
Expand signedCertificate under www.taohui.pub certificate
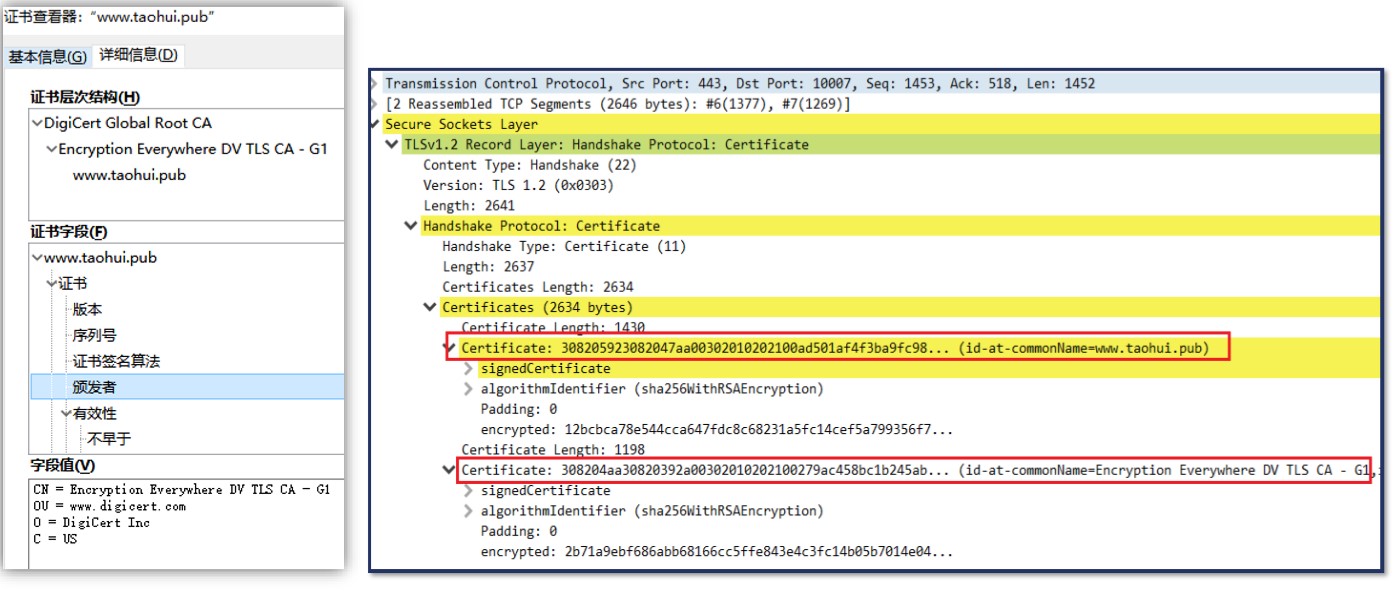pyautogui.click(x=469, y=369)
